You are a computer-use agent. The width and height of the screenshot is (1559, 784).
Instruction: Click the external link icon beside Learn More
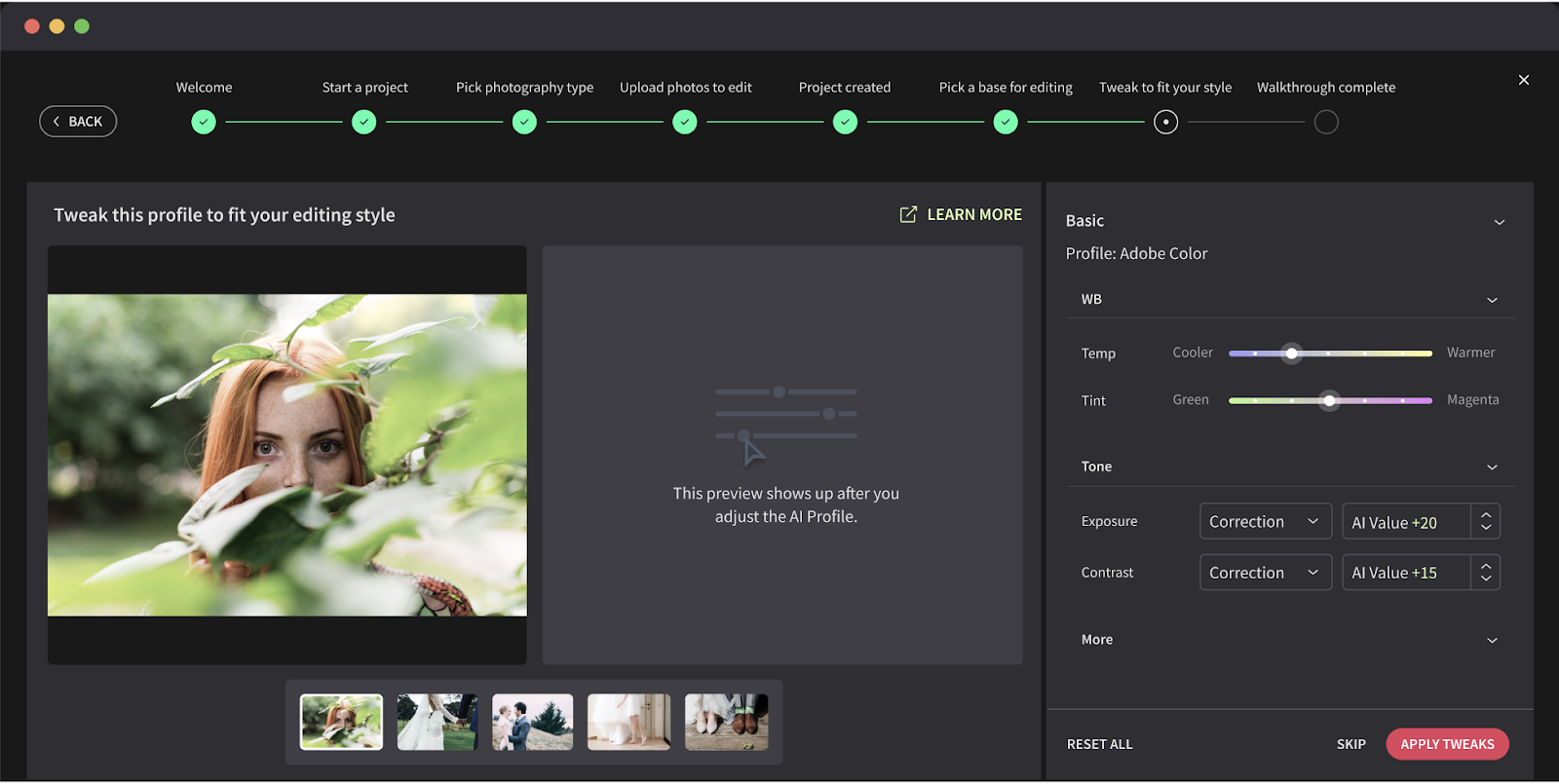pos(908,214)
